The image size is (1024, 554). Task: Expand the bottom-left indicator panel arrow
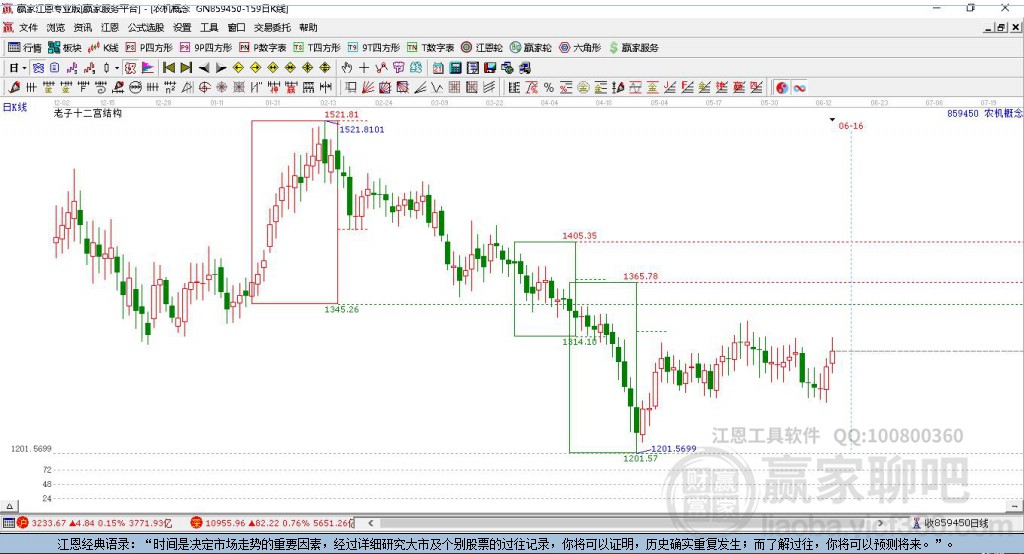coord(9,506)
